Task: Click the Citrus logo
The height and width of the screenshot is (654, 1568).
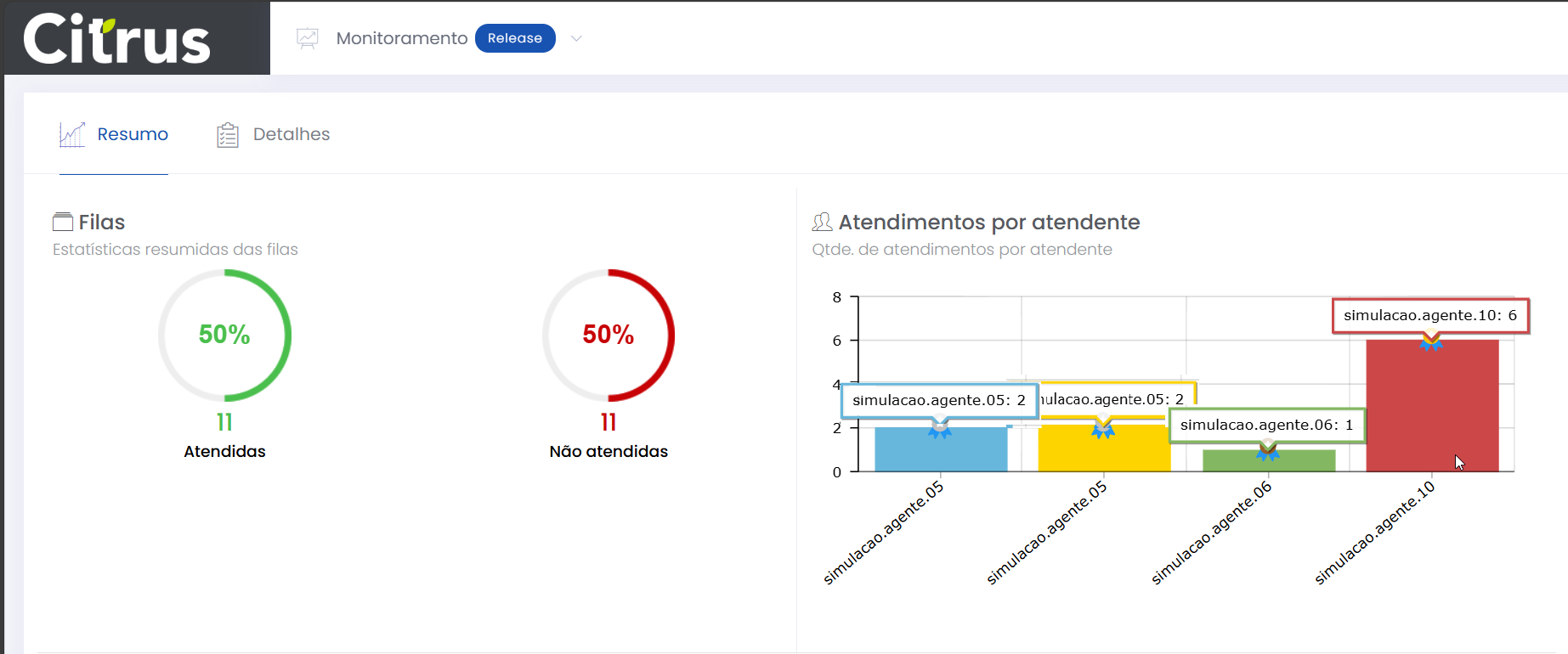Action: [117, 39]
